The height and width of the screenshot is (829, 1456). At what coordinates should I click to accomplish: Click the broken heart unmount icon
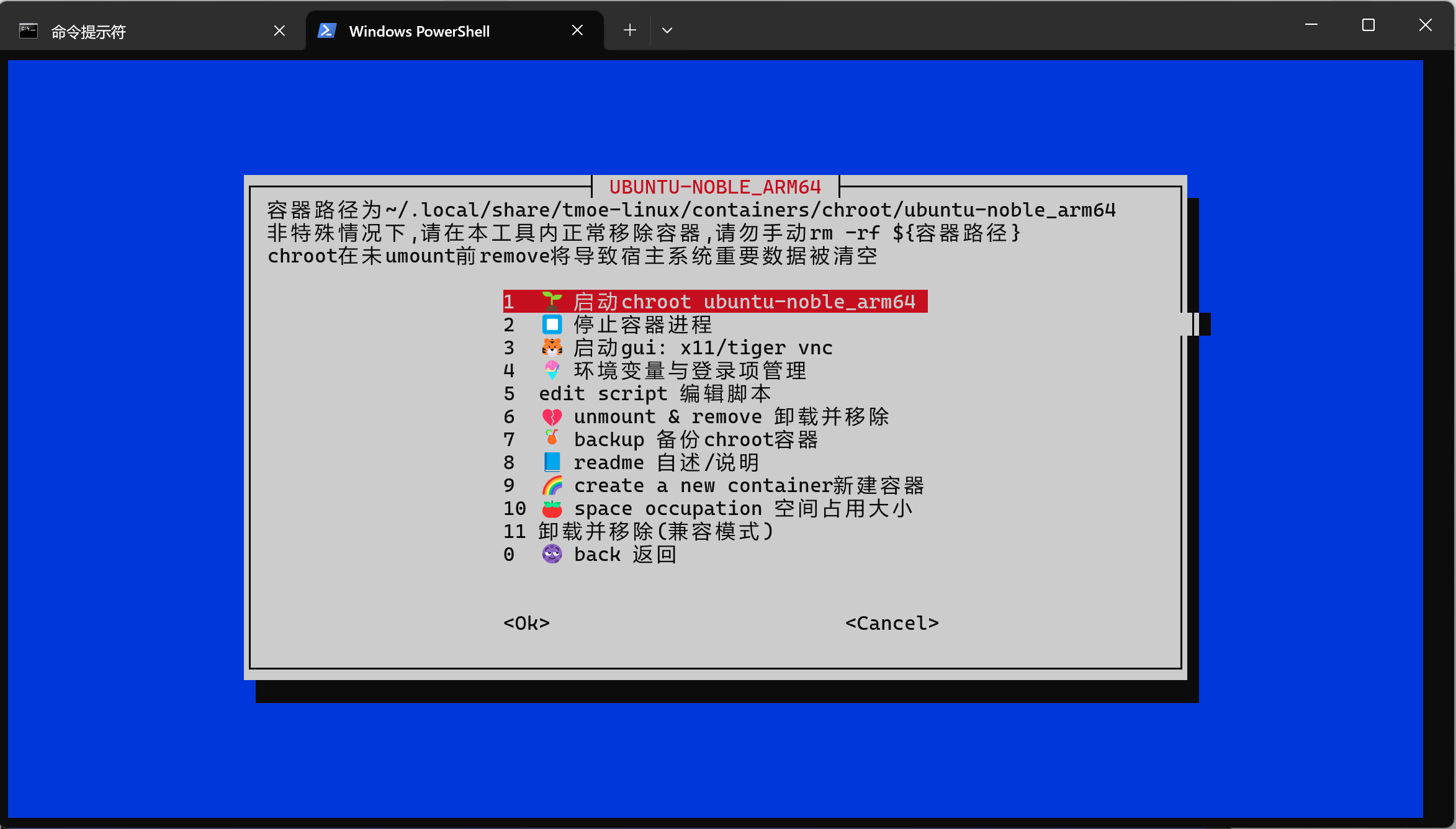coord(552,417)
